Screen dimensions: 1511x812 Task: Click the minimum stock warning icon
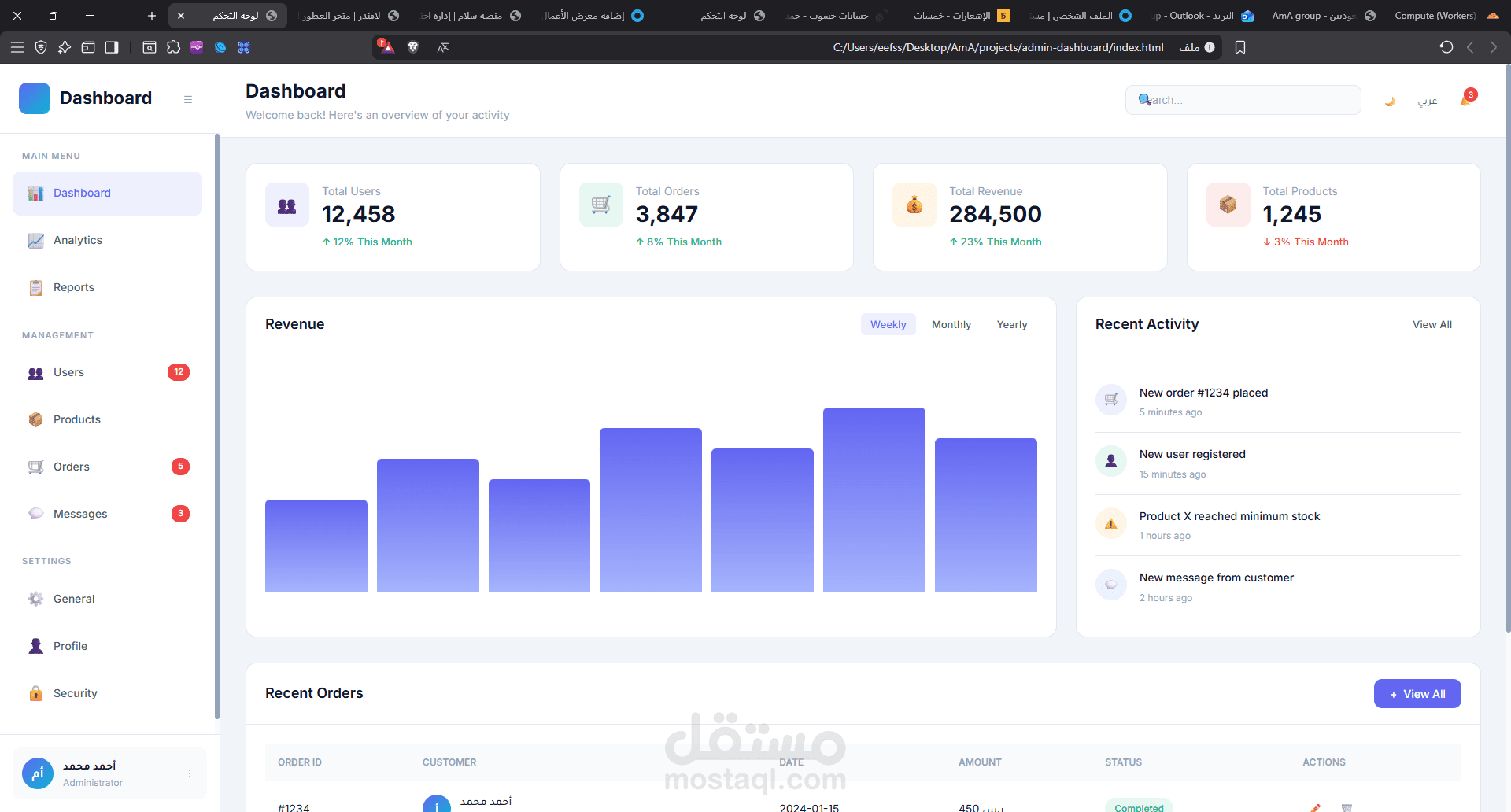[1111, 523]
